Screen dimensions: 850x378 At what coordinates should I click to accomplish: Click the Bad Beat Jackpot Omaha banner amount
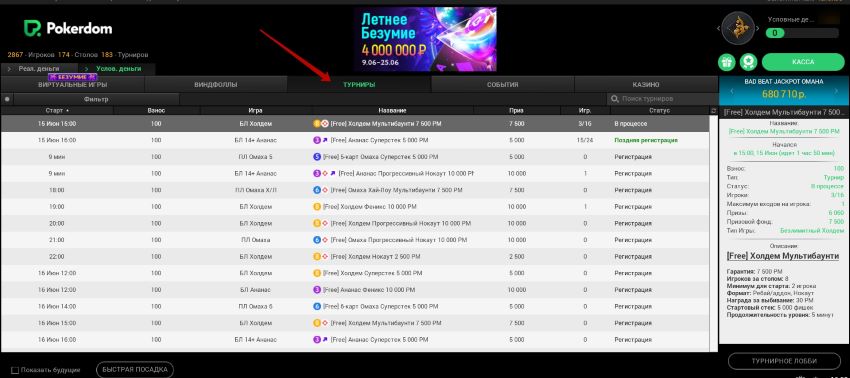(x=784, y=94)
